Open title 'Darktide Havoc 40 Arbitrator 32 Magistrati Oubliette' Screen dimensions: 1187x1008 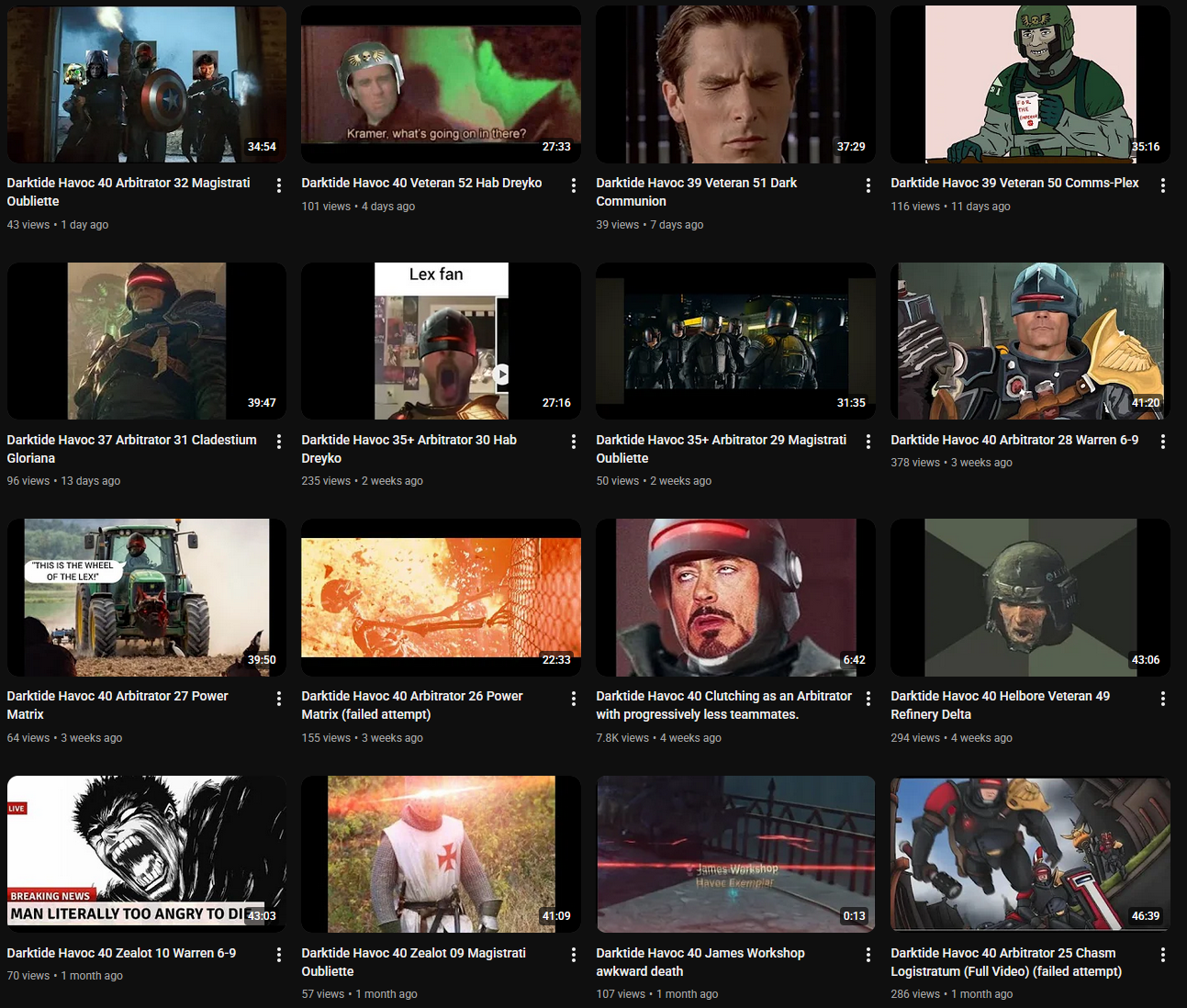pyautogui.click(x=129, y=192)
